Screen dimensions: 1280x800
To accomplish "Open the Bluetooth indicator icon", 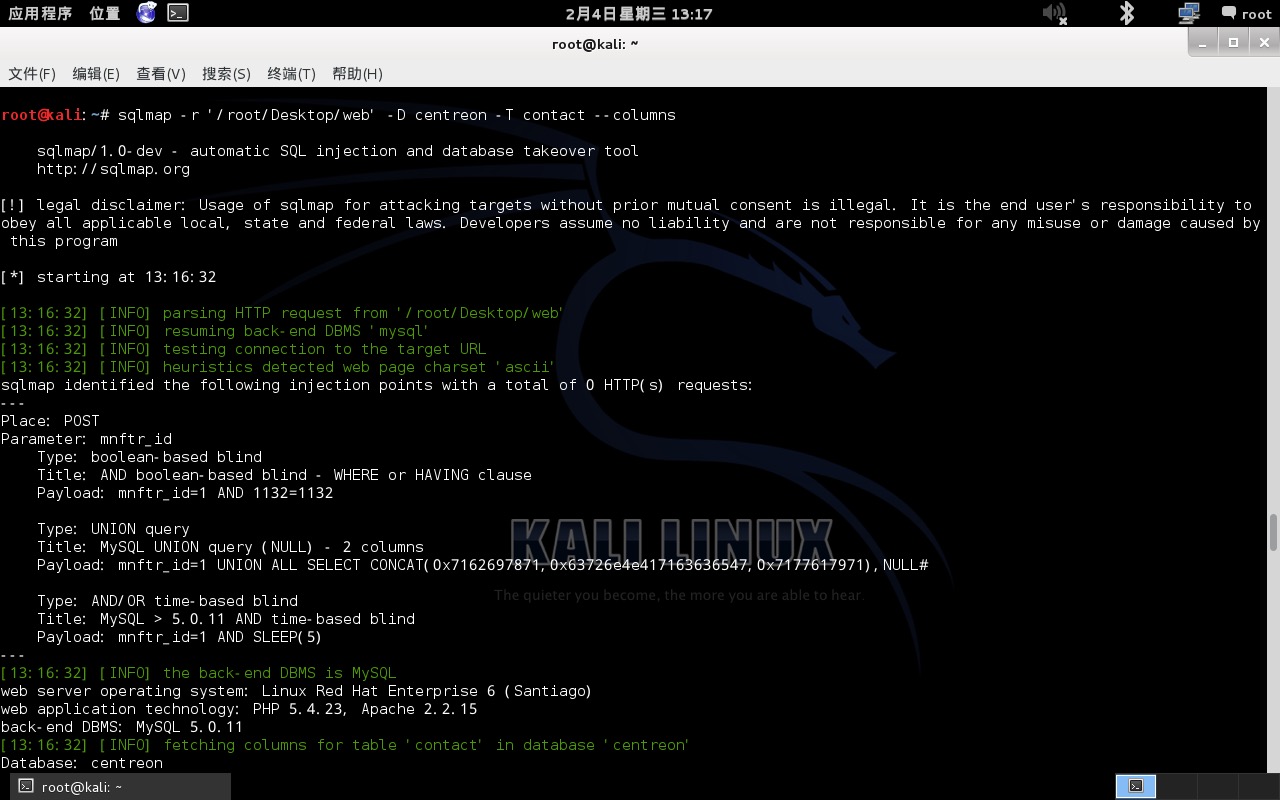I will click(x=1127, y=13).
